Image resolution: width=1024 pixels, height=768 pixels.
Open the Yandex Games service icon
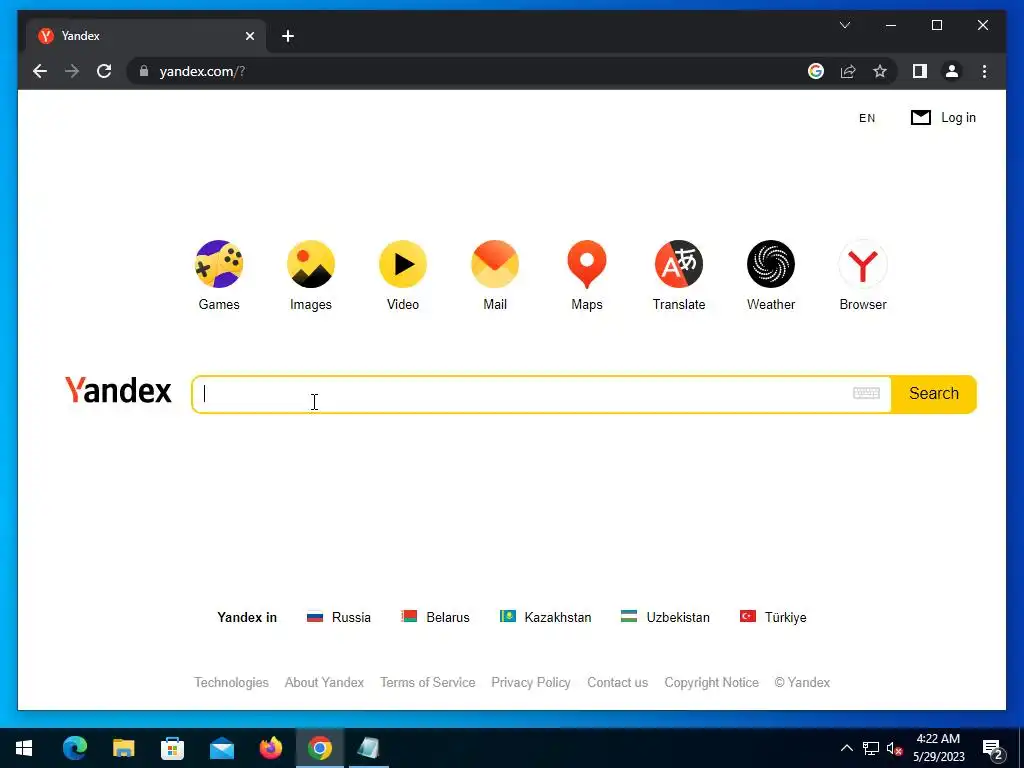219,264
